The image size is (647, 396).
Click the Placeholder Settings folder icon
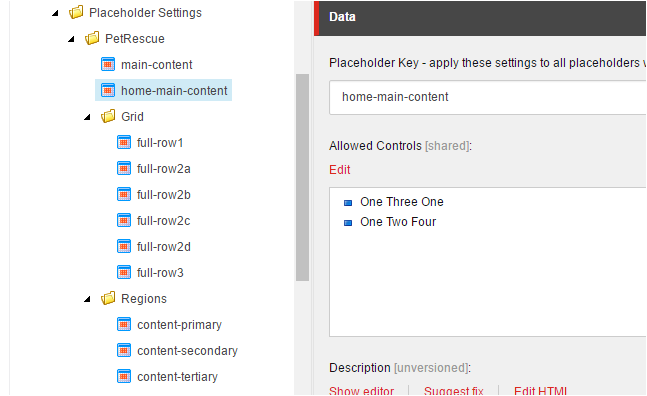click(76, 12)
